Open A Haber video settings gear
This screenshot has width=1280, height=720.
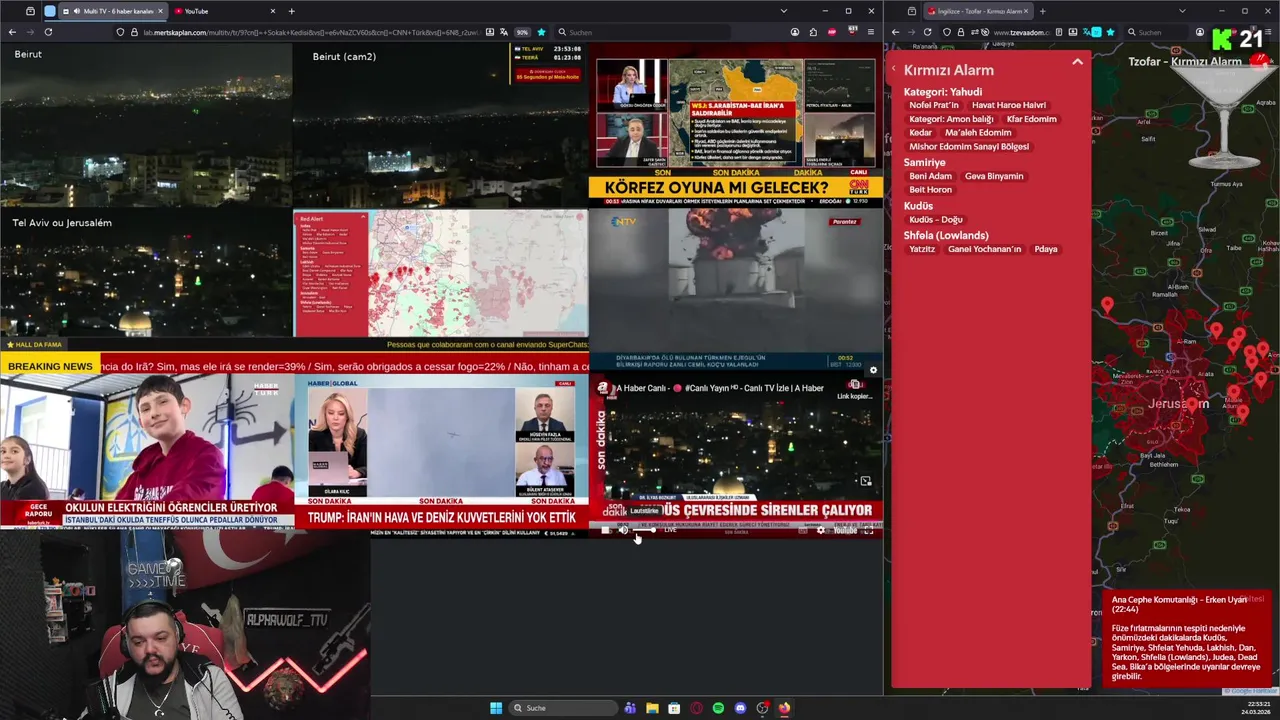click(x=821, y=530)
